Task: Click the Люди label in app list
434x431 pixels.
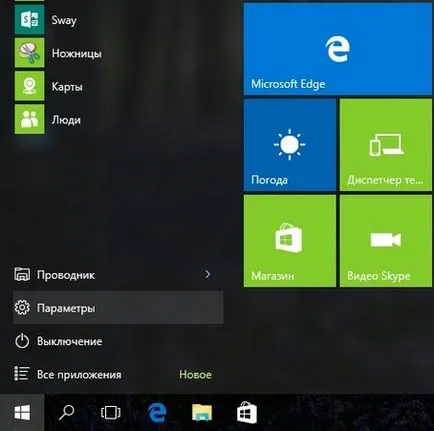Action: 66,120
